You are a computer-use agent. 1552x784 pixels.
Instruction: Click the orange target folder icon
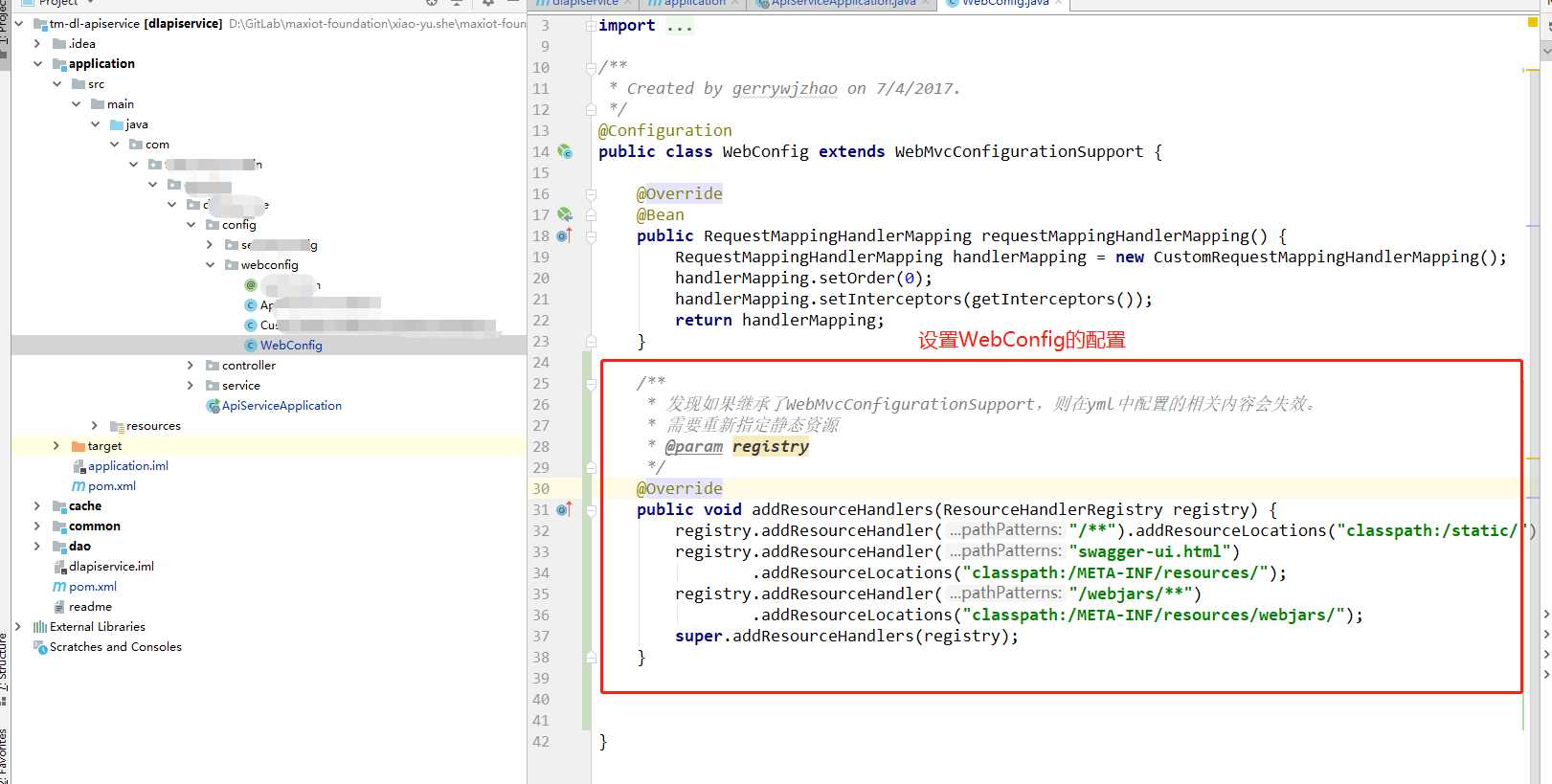[x=79, y=446]
